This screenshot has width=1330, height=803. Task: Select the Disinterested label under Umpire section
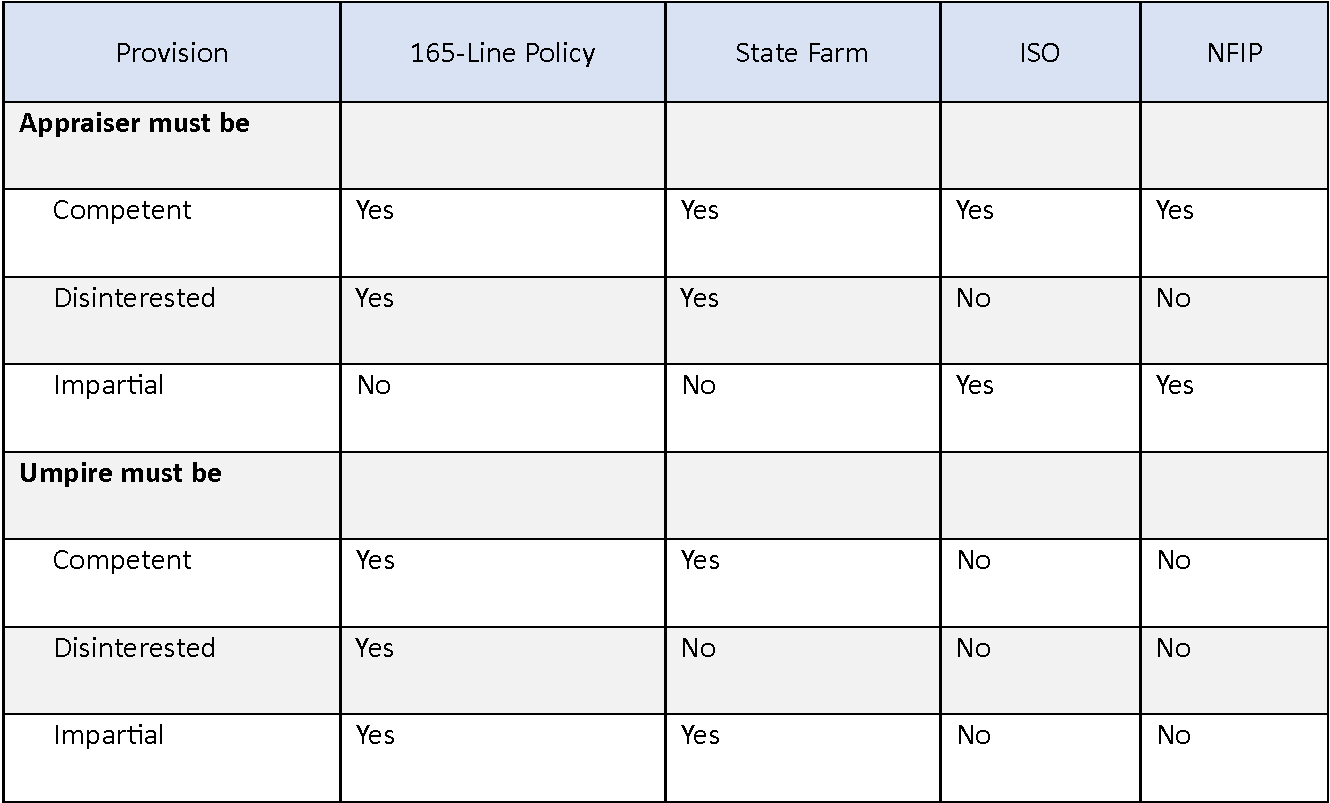point(134,648)
